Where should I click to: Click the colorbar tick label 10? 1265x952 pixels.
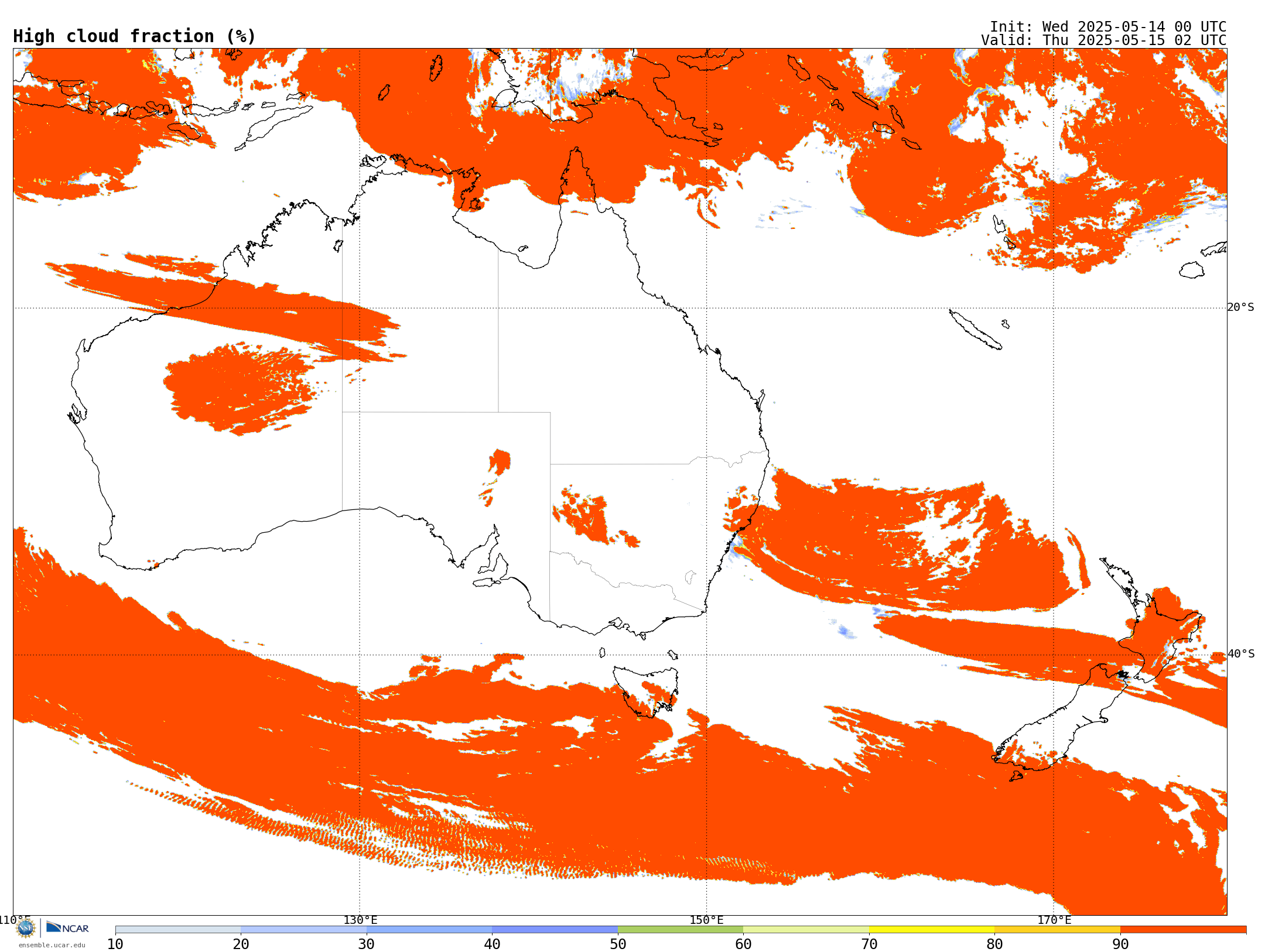coord(115,944)
